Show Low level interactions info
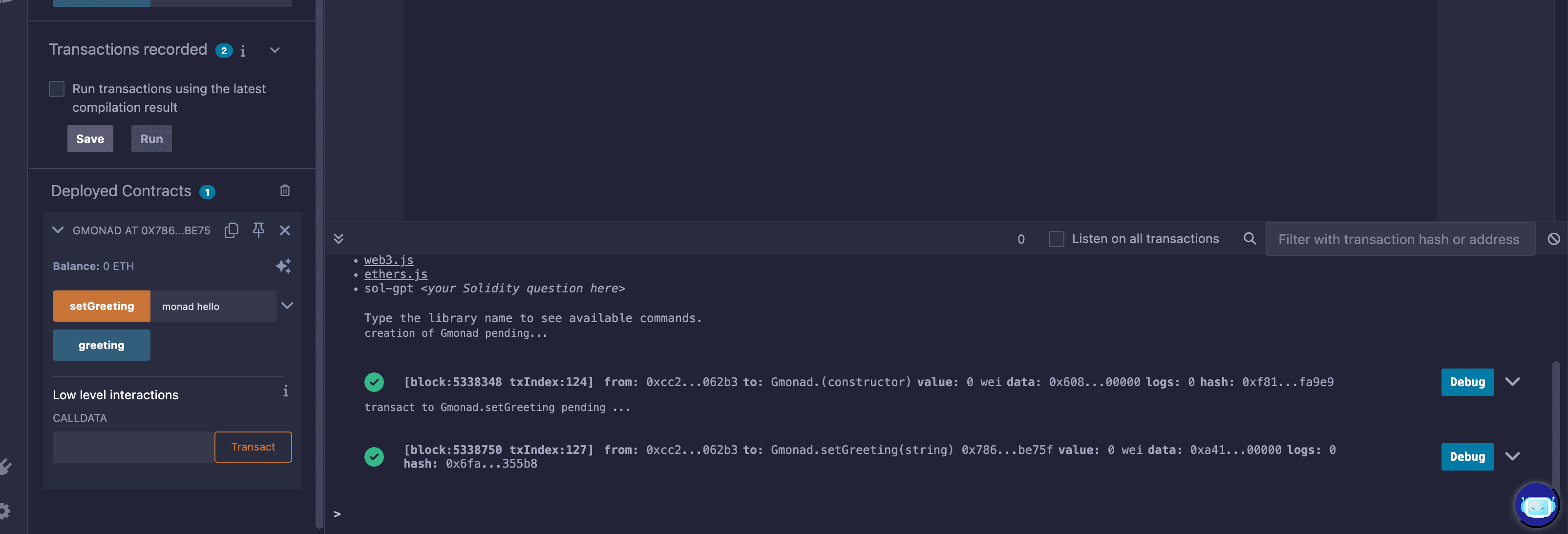The height and width of the screenshot is (534, 1568). (285, 391)
